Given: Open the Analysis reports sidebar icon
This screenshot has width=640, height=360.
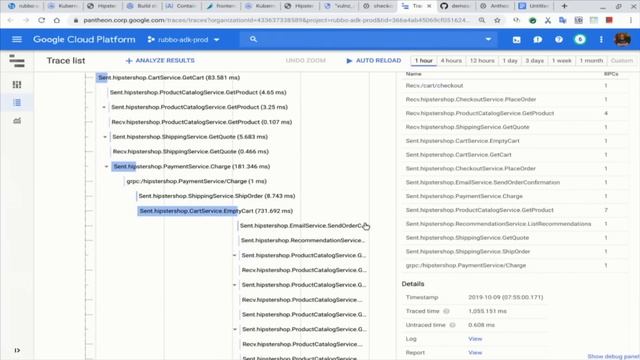Looking at the screenshot, I should (17, 121).
